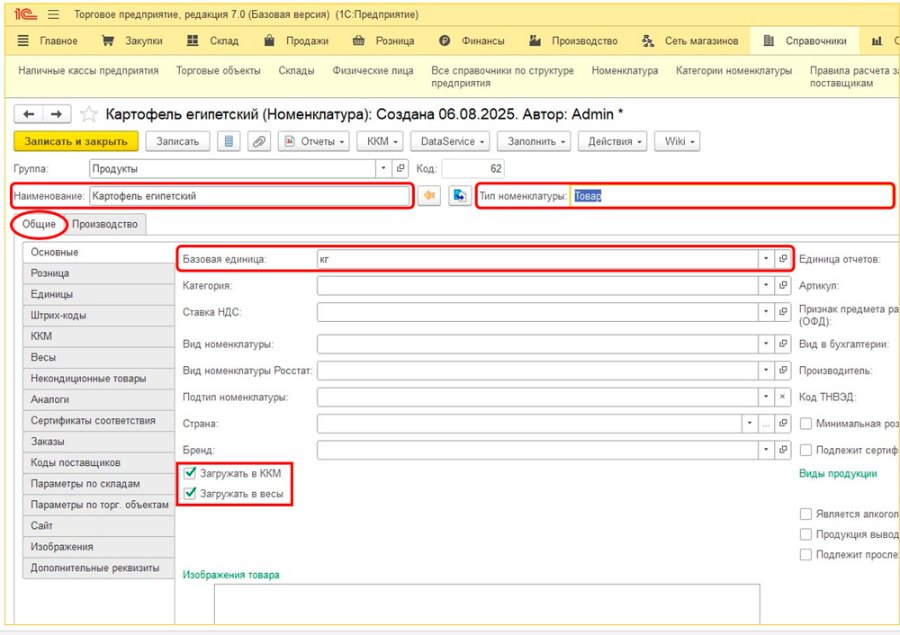Click the document list icon beside Записать
The height and width of the screenshot is (635, 900).
(x=228, y=141)
